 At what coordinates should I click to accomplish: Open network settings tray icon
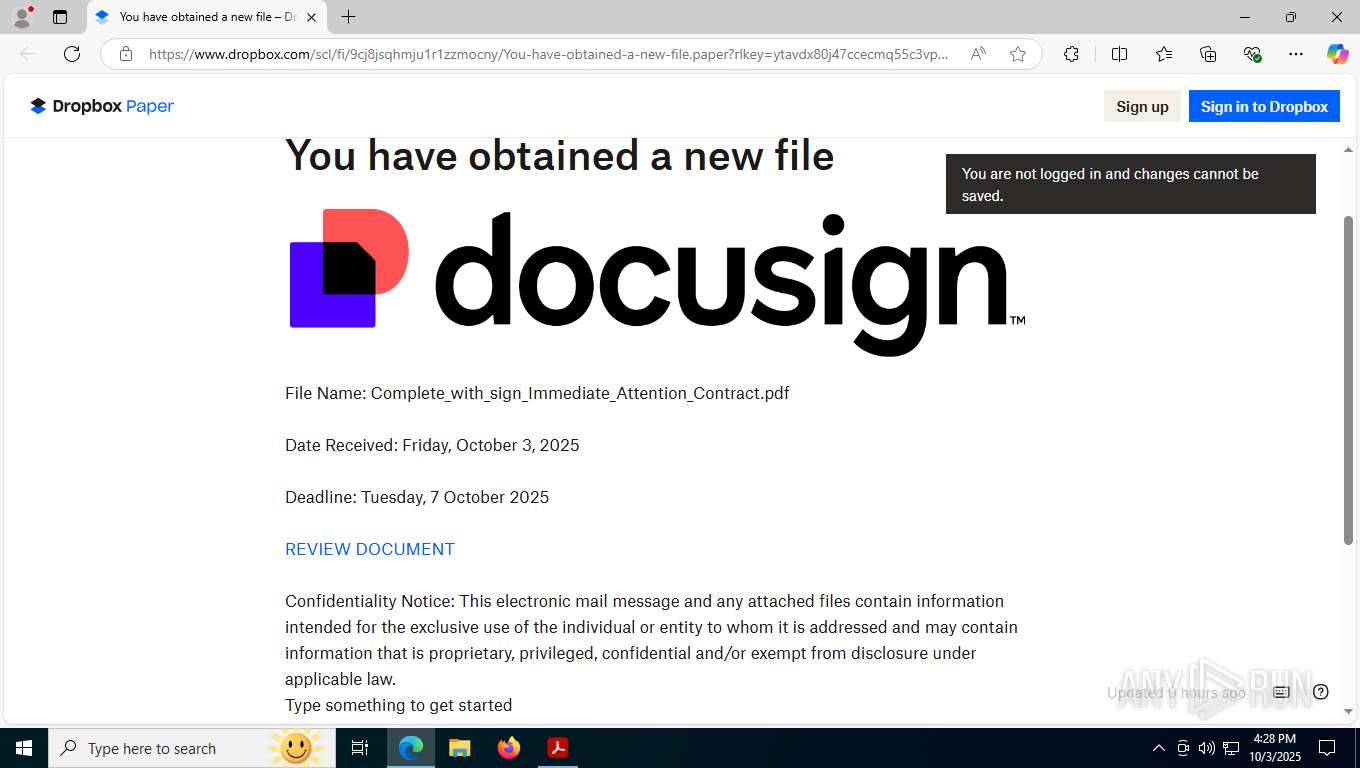point(1231,748)
